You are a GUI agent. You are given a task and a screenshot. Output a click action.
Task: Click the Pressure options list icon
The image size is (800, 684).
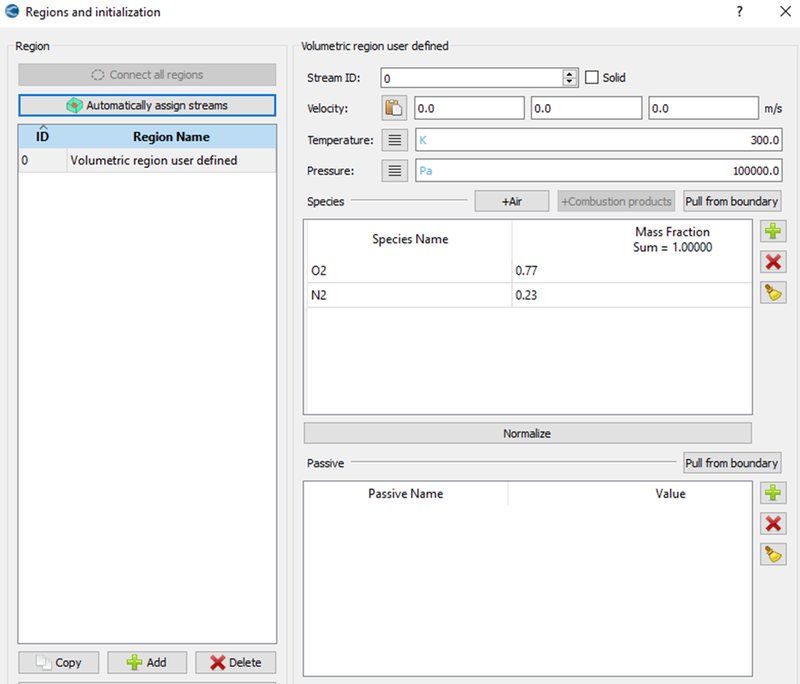(x=394, y=171)
